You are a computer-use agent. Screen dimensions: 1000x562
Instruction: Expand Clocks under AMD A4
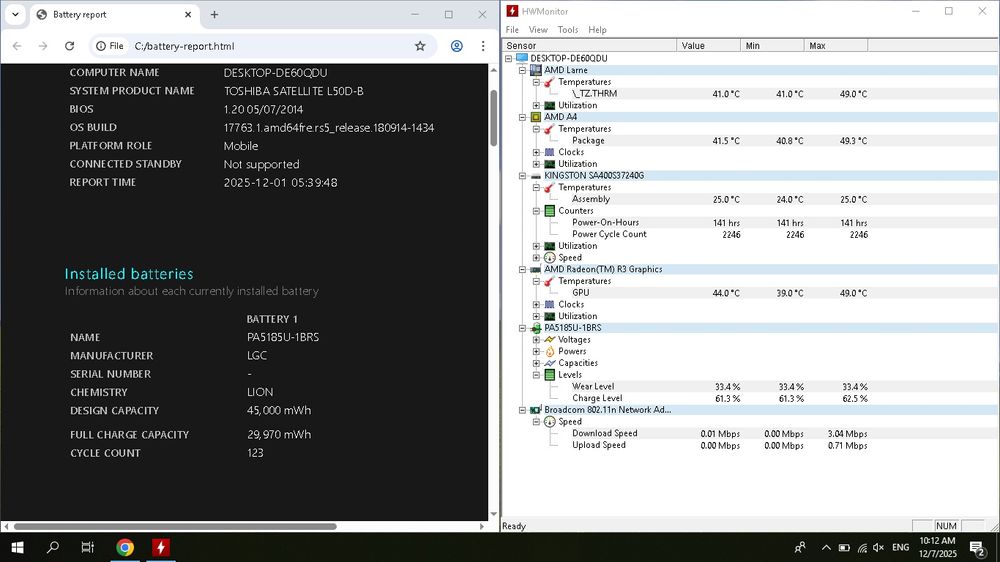click(x=536, y=152)
